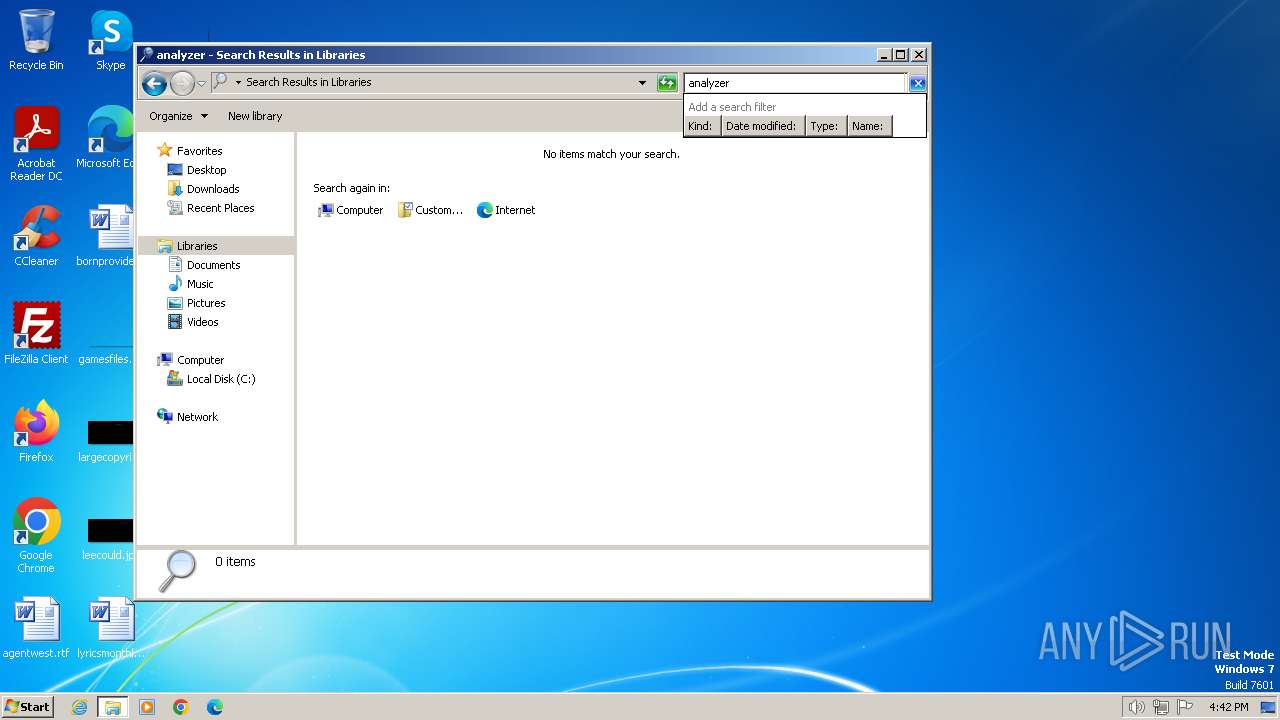Open Recent Places in navigation pane
This screenshot has height=720, width=1280.
[x=220, y=208]
